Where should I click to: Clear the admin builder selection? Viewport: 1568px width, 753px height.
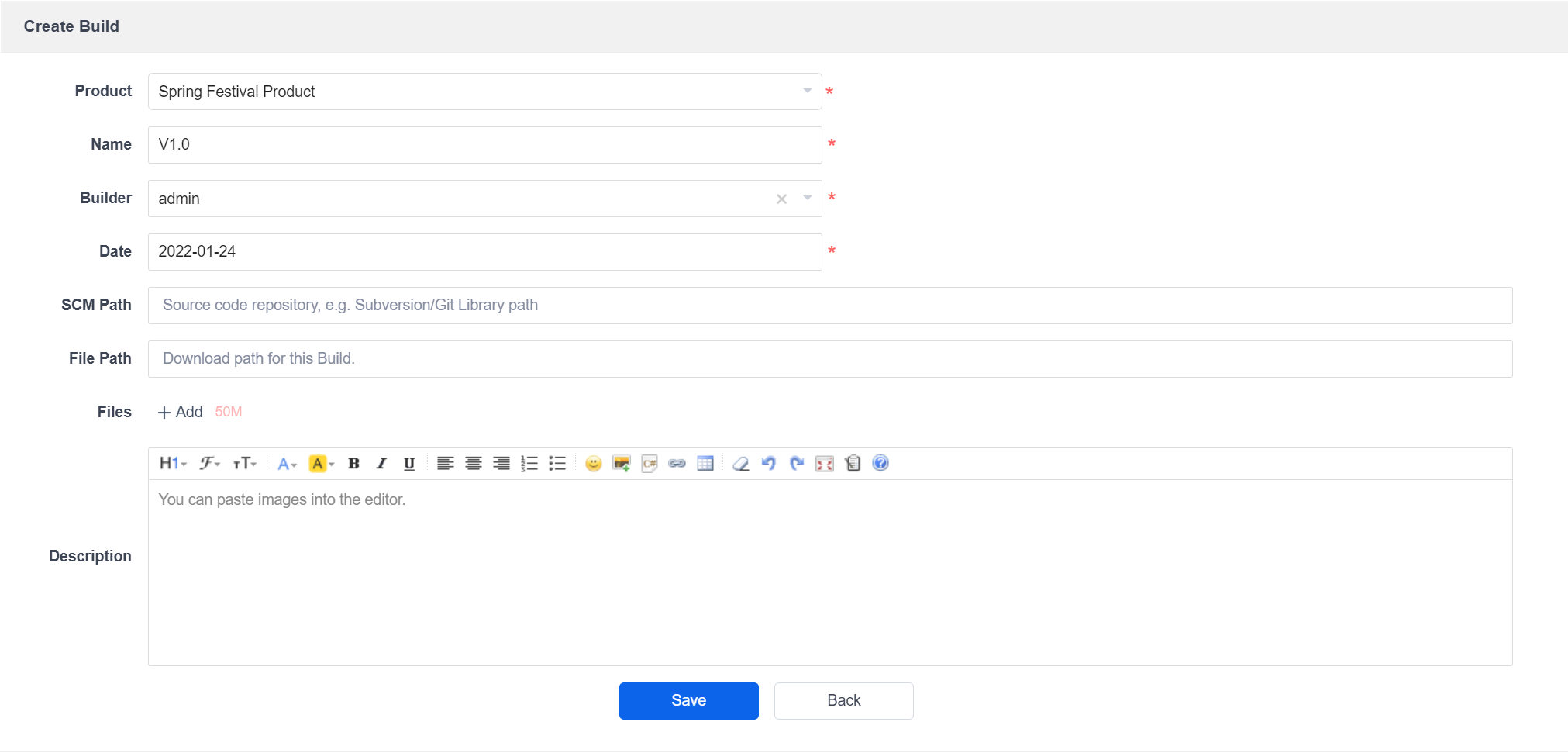[781, 199]
